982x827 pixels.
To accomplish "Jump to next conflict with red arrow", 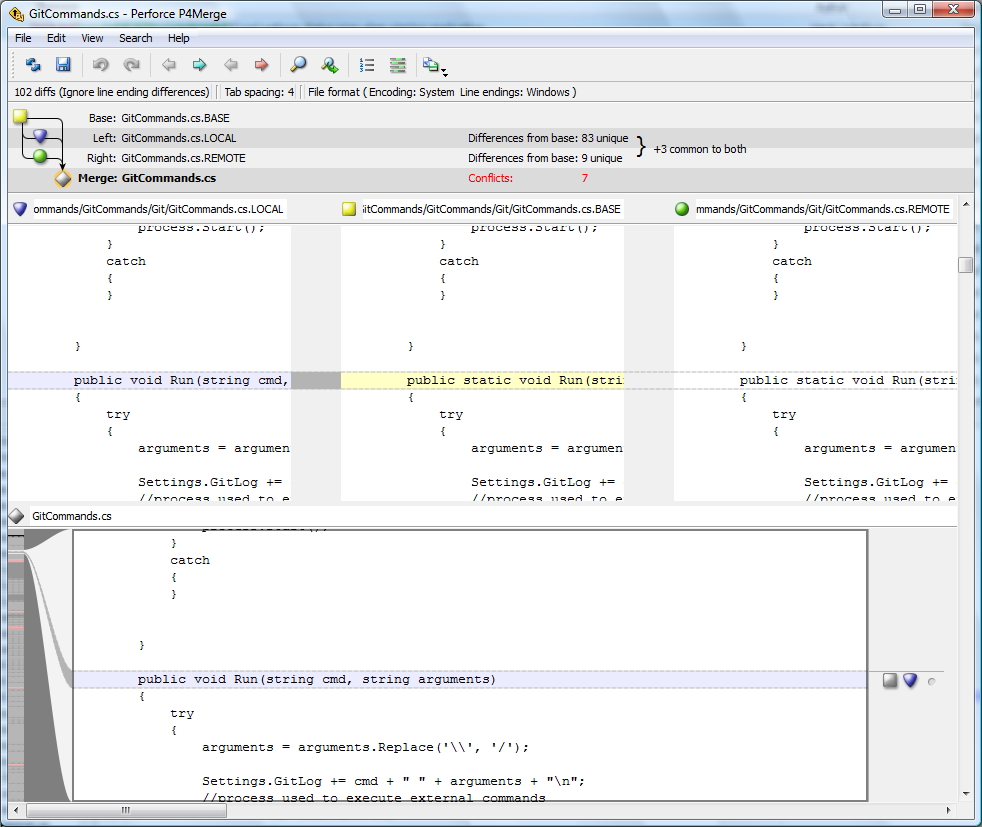I will point(261,64).
